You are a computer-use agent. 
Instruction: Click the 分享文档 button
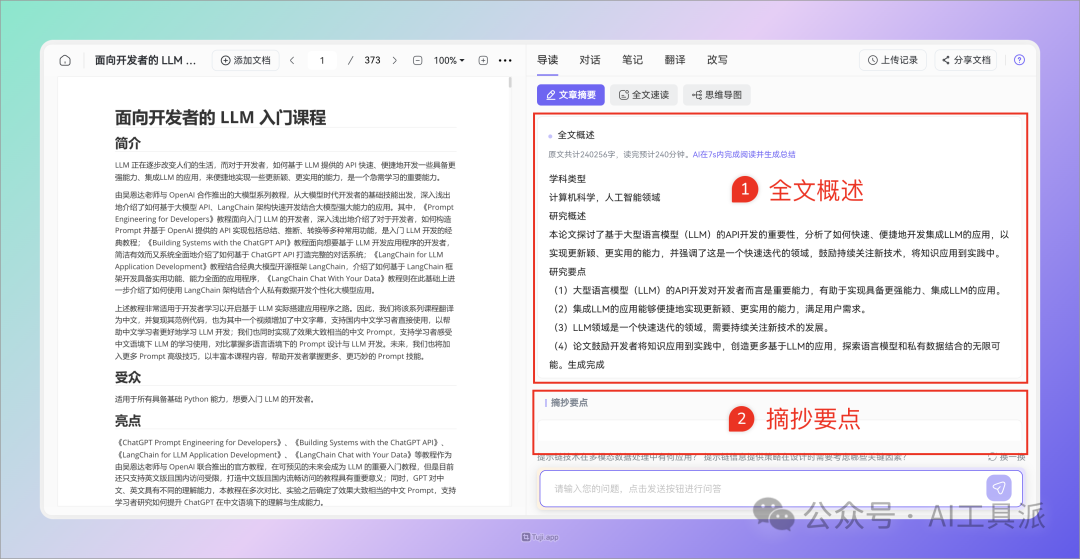(965, 60)
